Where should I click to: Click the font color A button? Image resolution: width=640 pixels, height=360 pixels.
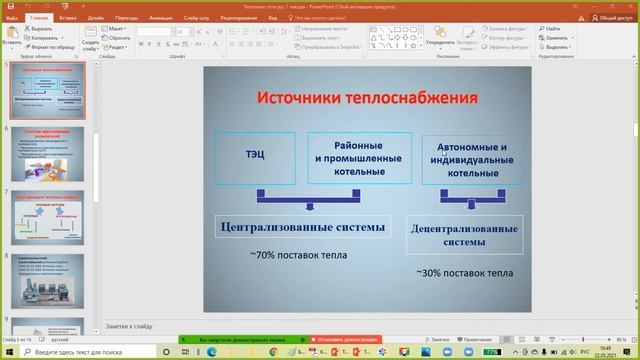click(x=215, y=44)
